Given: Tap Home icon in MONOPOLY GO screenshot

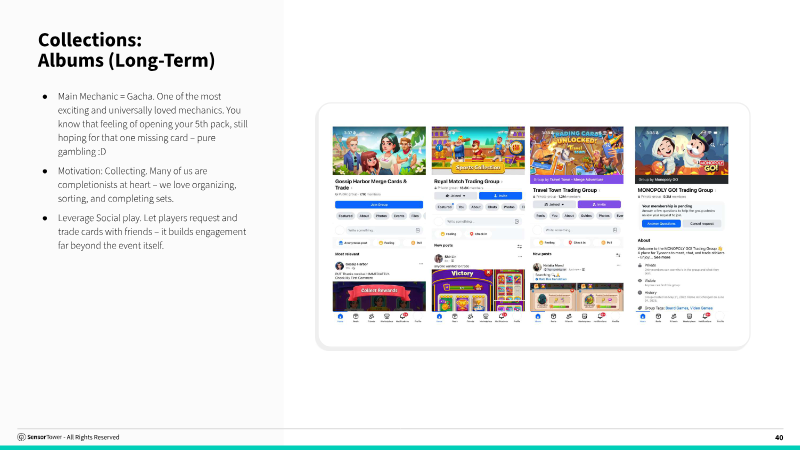Looking at the screenshot, I should pos(643,318).
